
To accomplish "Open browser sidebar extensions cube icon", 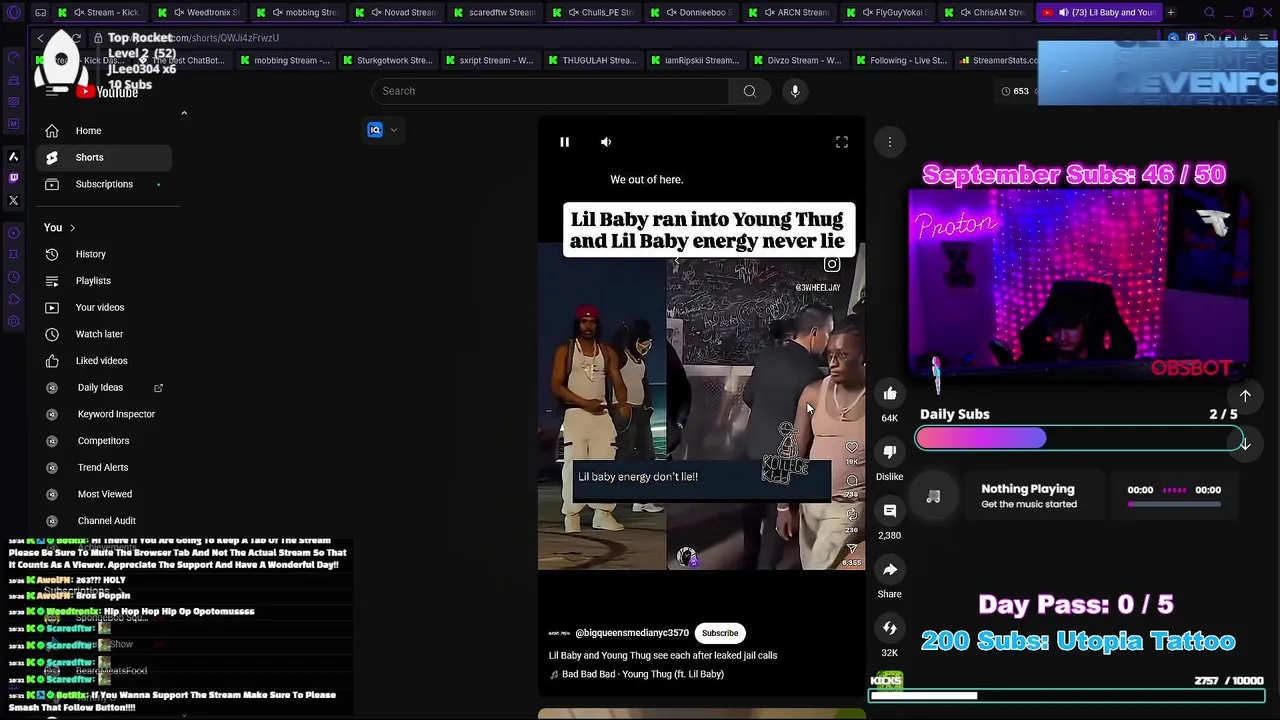I will point(14,299).
